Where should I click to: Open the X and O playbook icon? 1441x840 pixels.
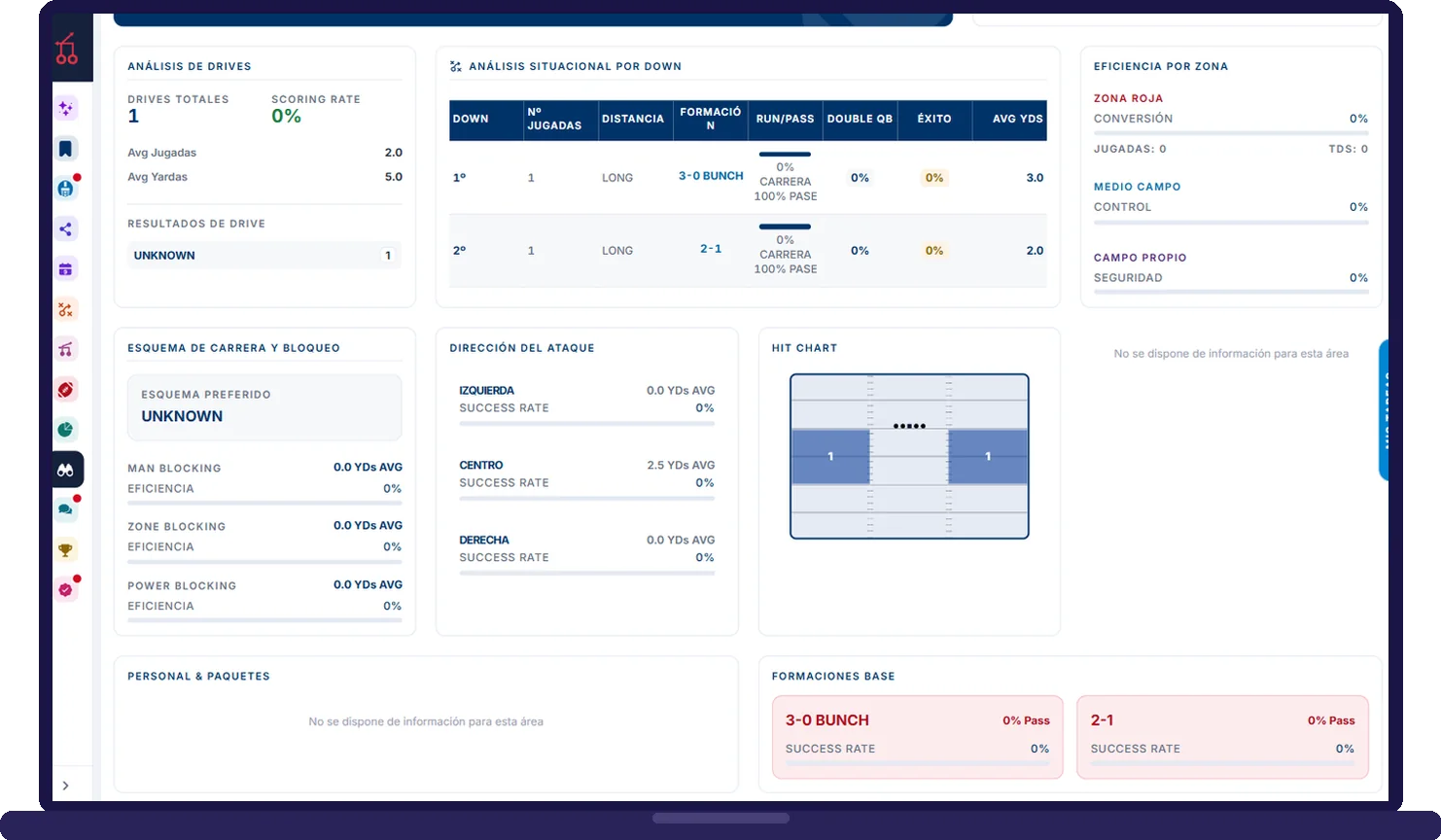coord(65,310)
